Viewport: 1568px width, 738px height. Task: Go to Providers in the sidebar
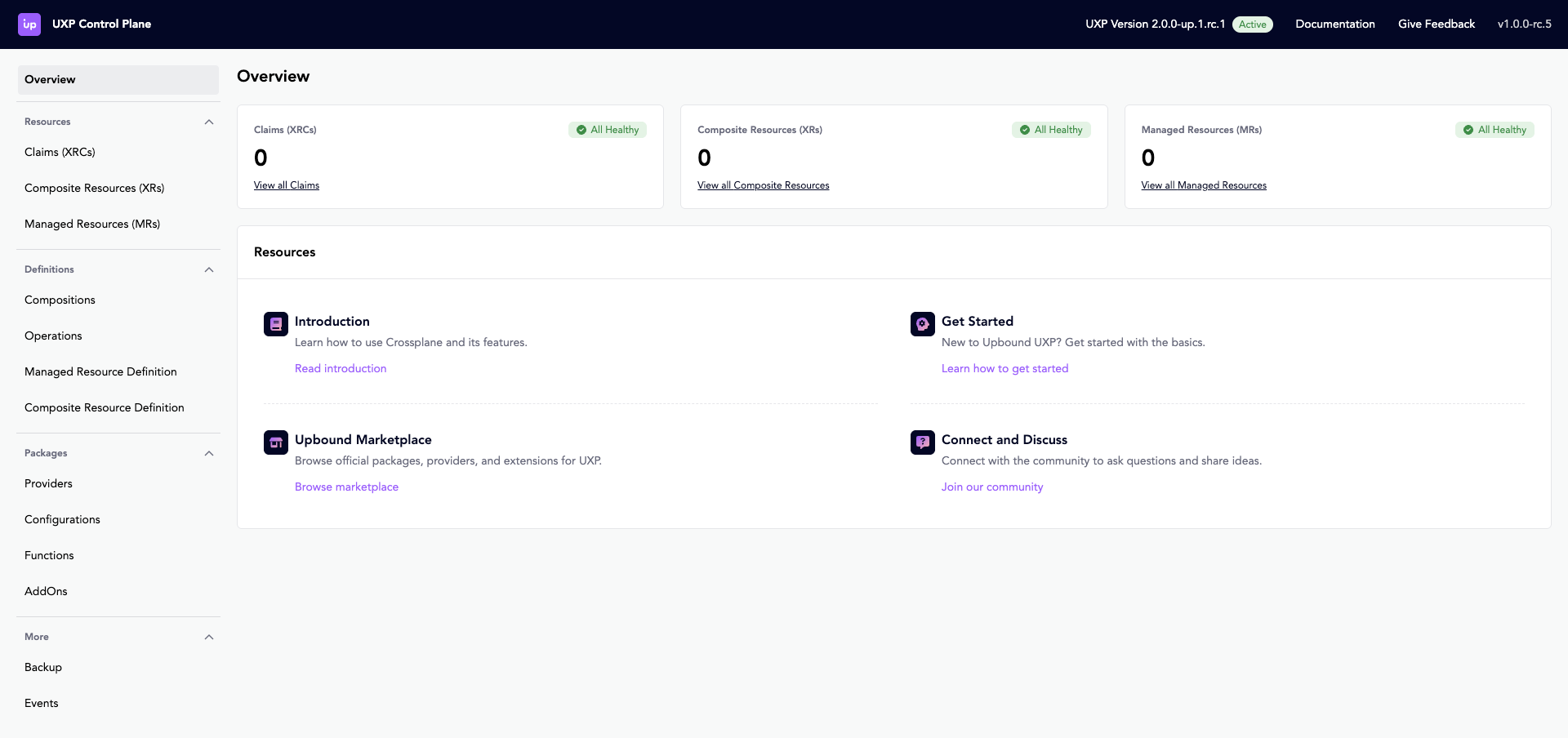pyautogui.click(x=49, y=484)
